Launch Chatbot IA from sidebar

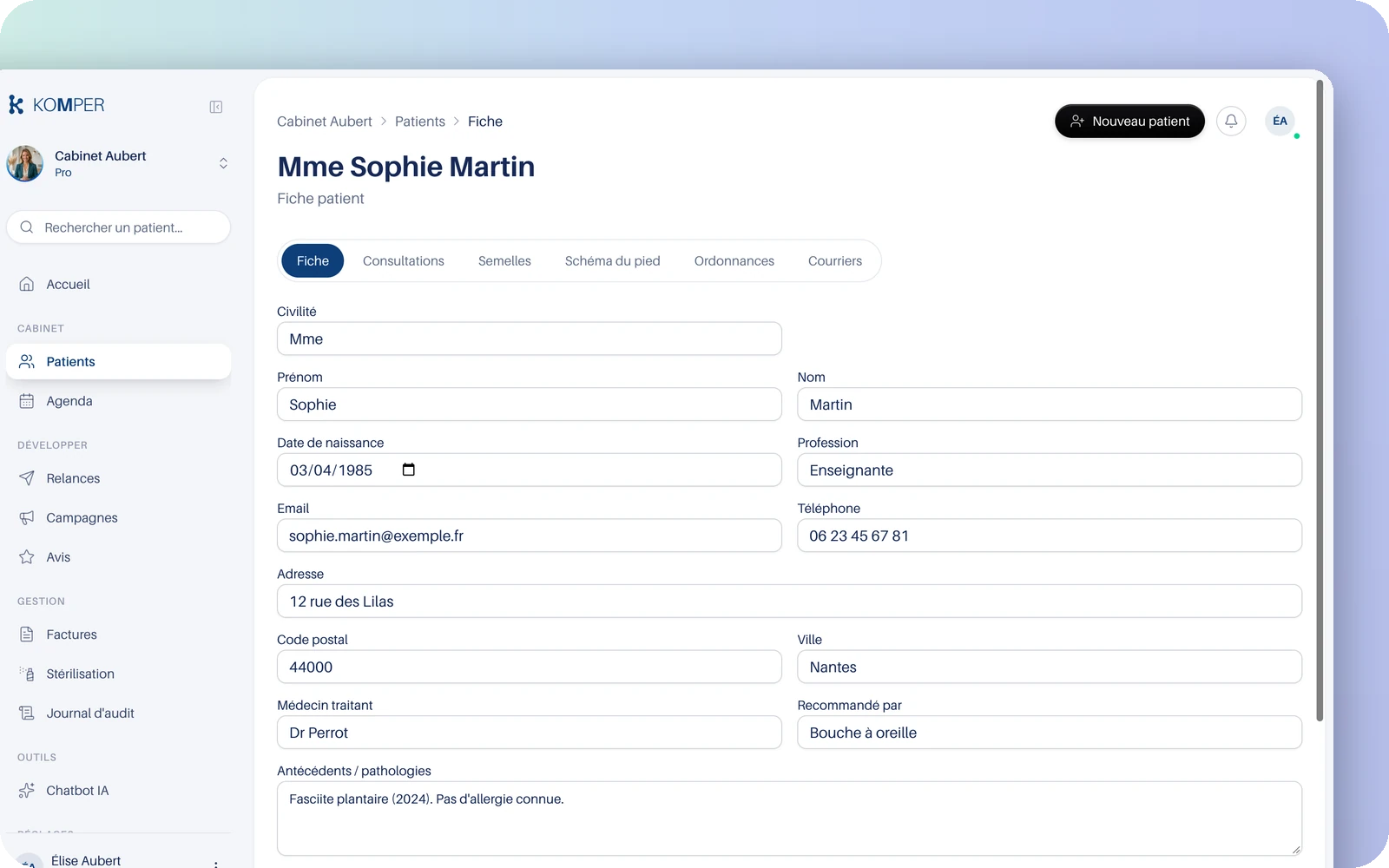click(118, 791)
